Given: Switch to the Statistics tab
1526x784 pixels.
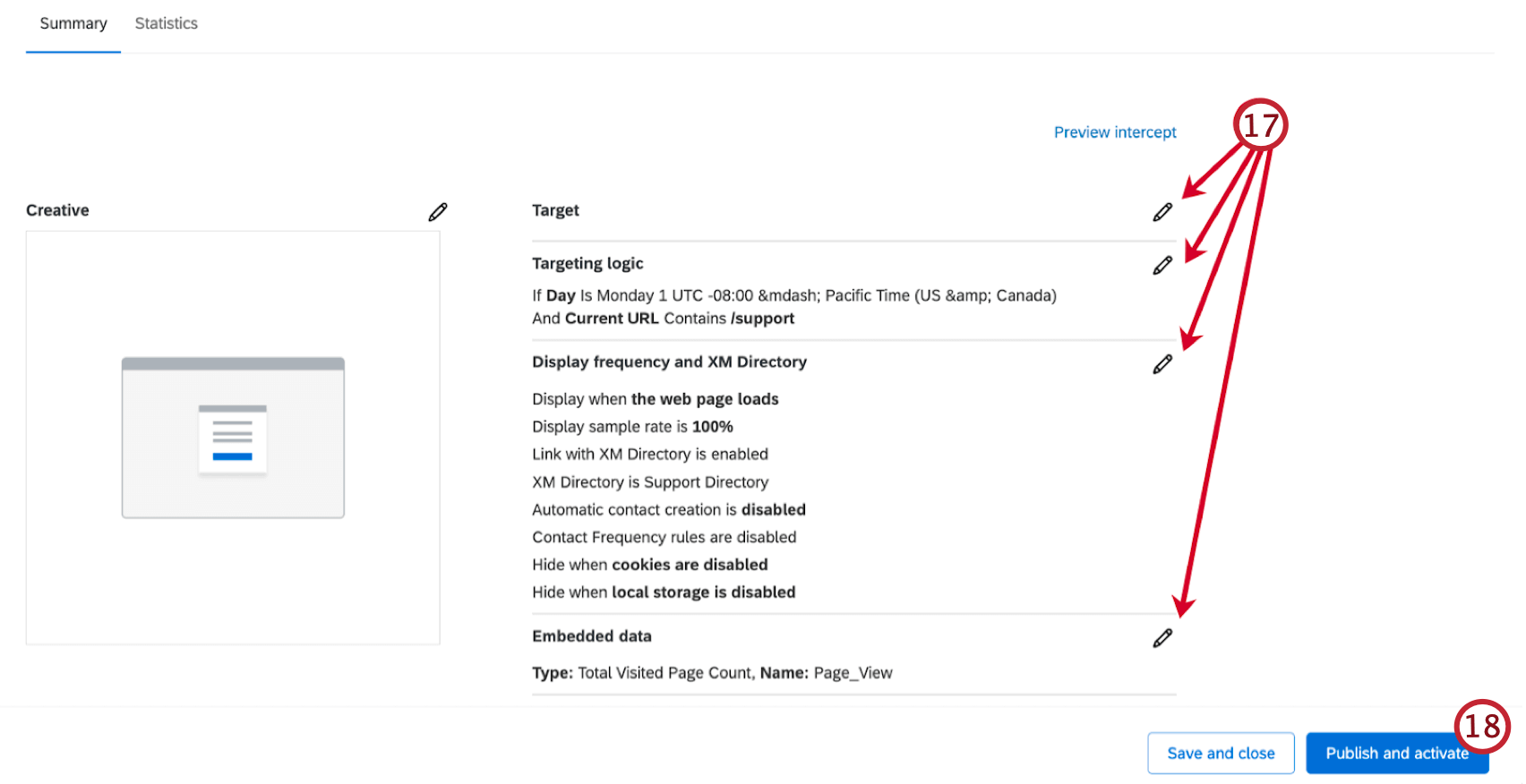Looking at the screenshot, I should pos(166,24).
